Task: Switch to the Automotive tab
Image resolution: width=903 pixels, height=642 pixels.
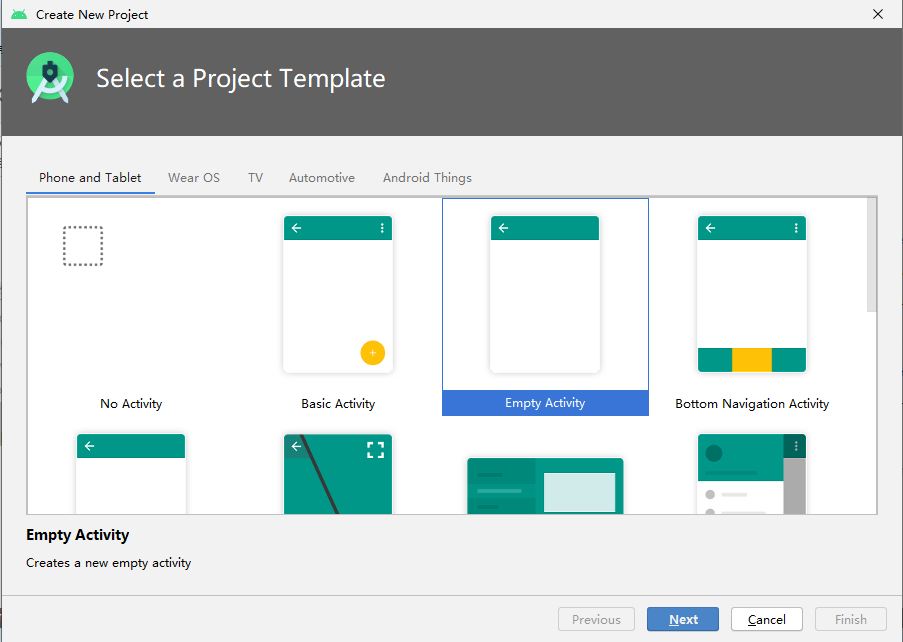Action: pyautogui.click(x=322, y=178)
